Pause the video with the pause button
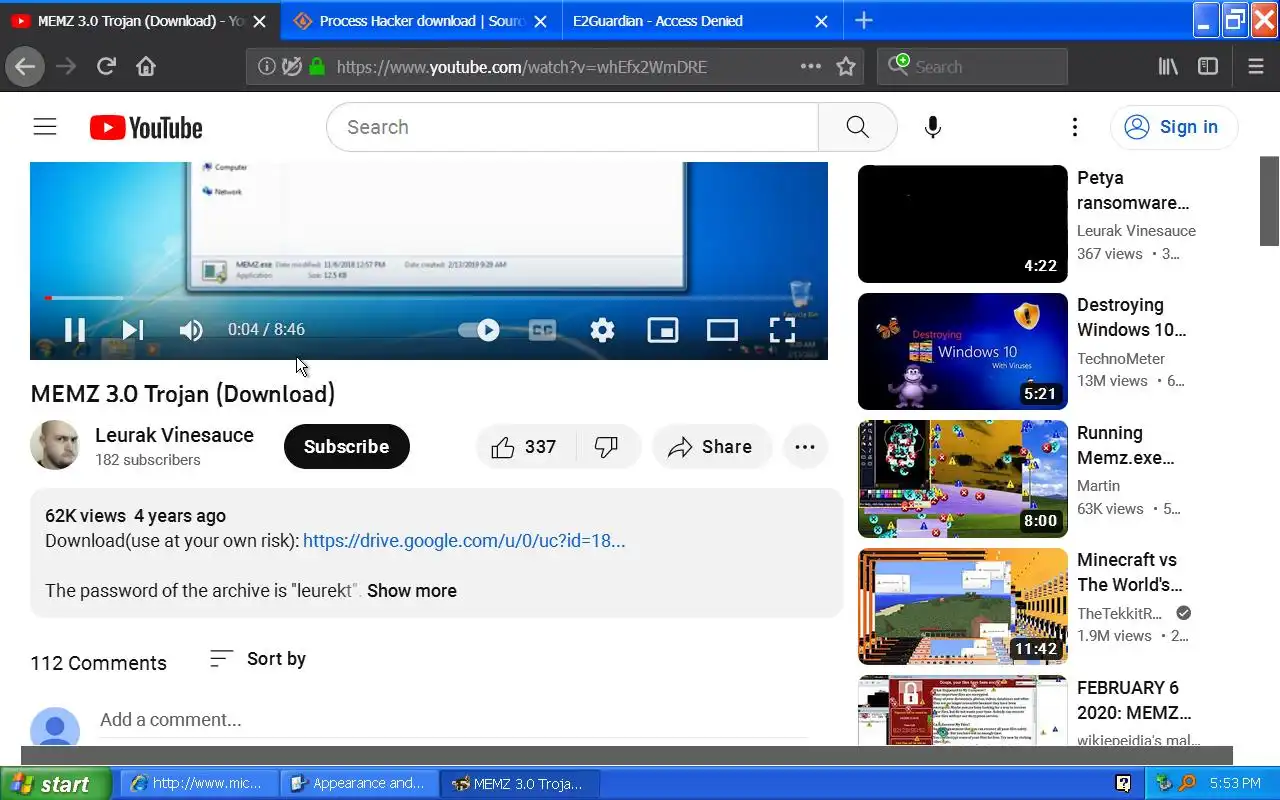Viewport: 1280px width, 800px height. click(75, 330)
